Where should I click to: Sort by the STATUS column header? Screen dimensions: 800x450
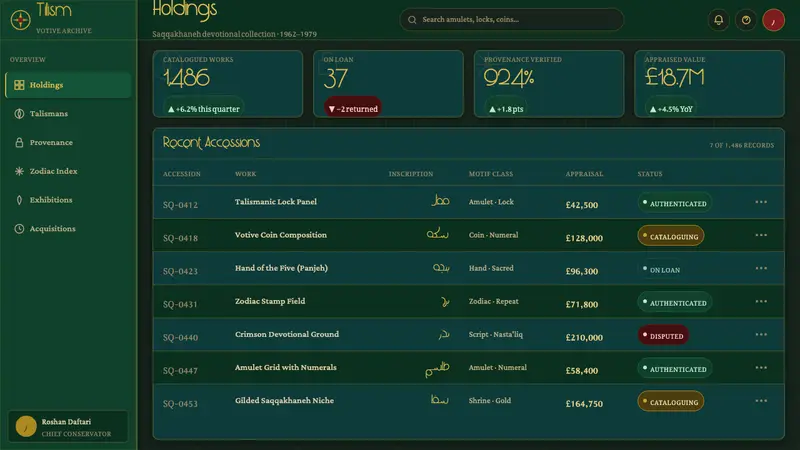[649, 174]
